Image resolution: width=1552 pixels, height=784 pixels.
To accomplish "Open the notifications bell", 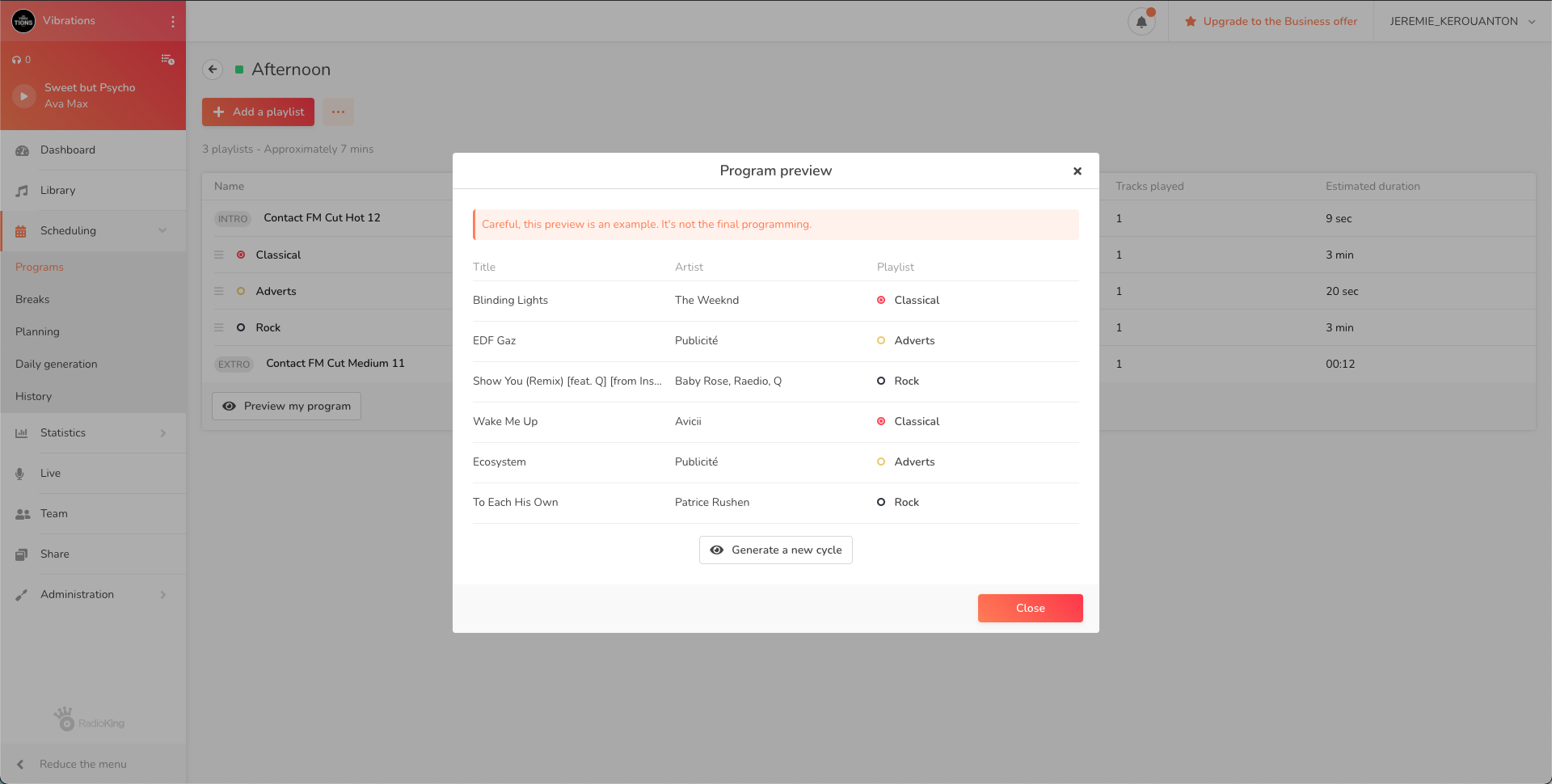I will [1141, 22].
